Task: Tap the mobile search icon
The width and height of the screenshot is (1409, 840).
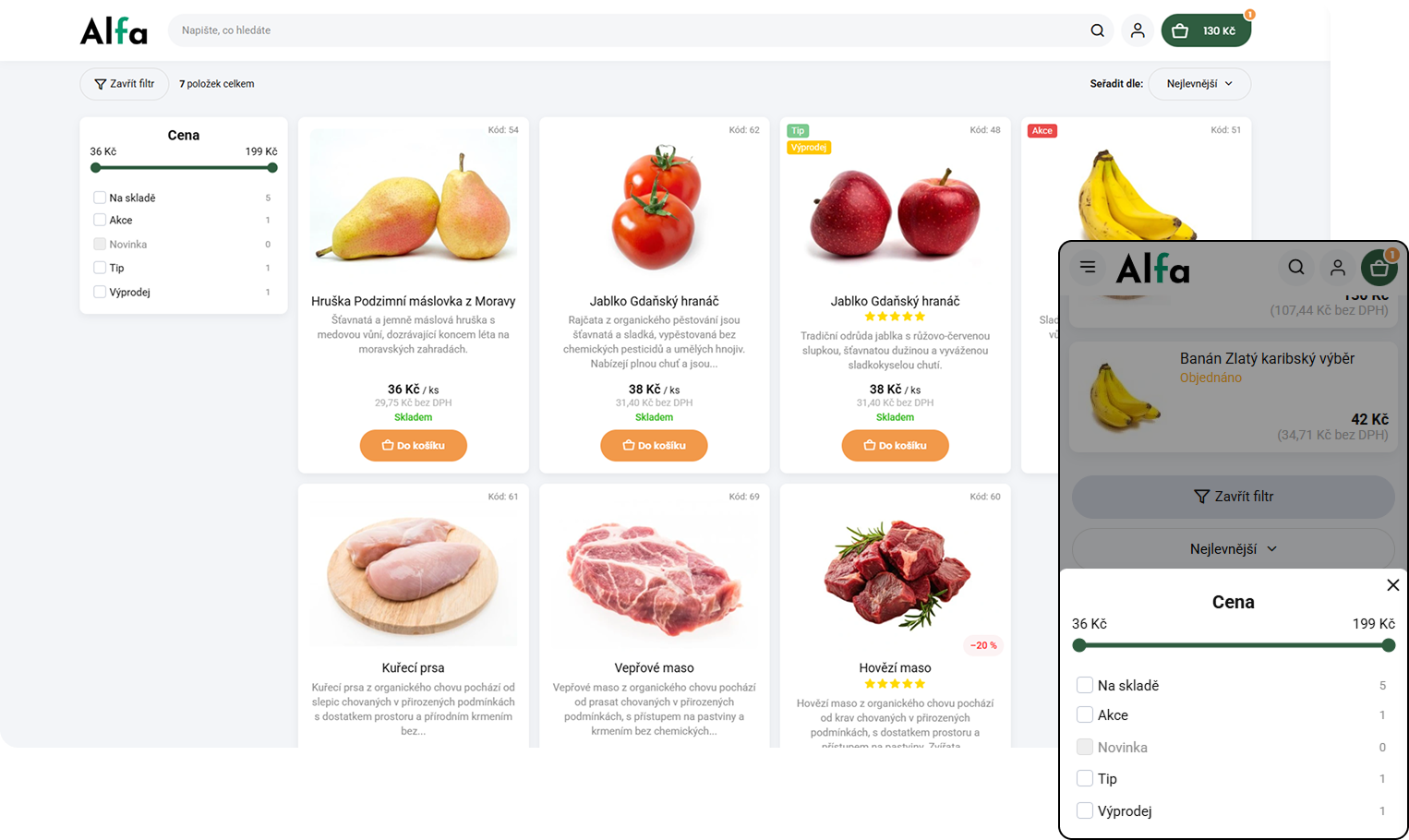Action: [1296, 267]
